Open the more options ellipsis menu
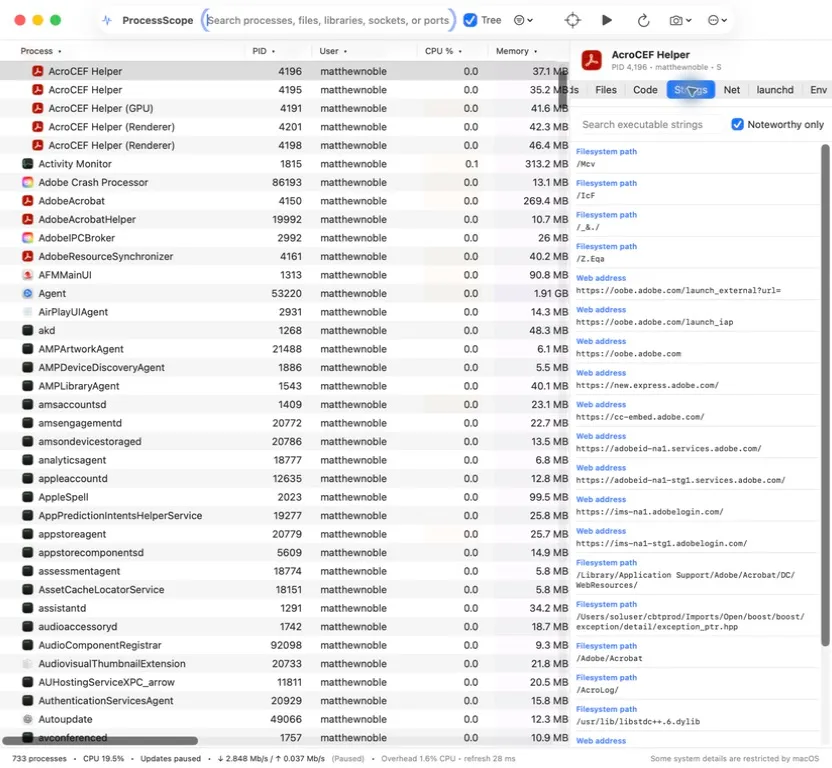This screenshot has height=768, width=832. point(717,20)
